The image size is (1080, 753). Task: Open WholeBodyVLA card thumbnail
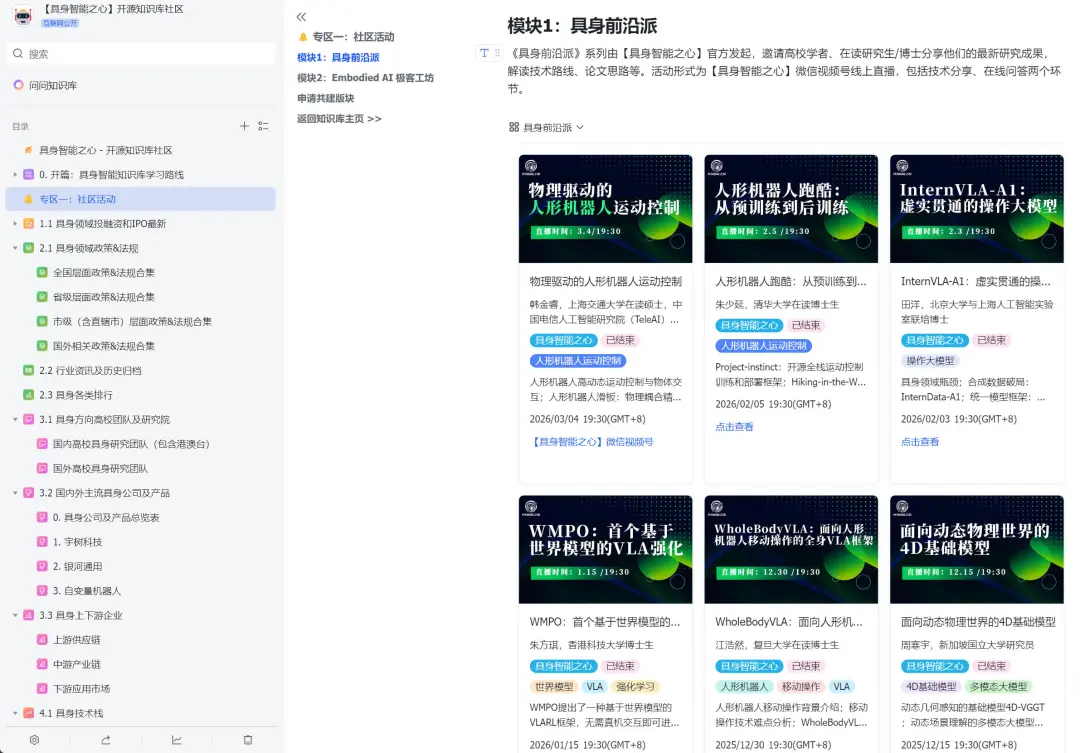pyautogui.click(x=791, y=549)
